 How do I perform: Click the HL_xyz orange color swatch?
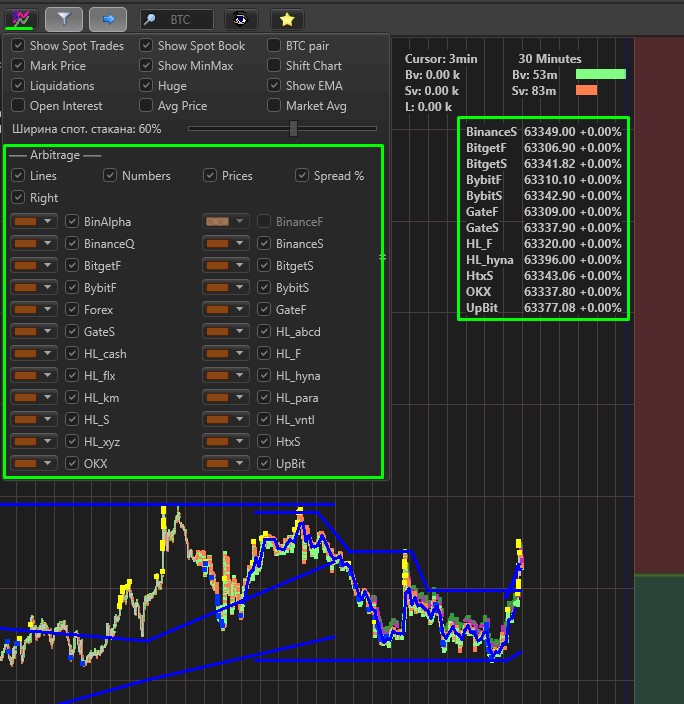pyautogui.click(x=26, y=441)
